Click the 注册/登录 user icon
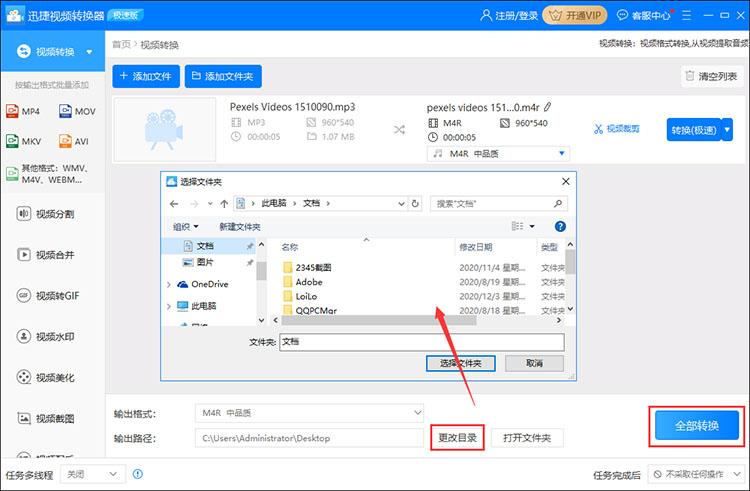 click(485, 15)
